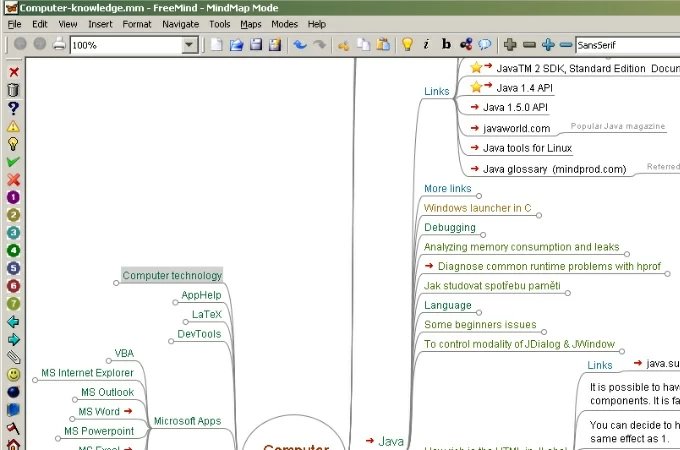Open a mind map file icon

(x=236, y=44)
